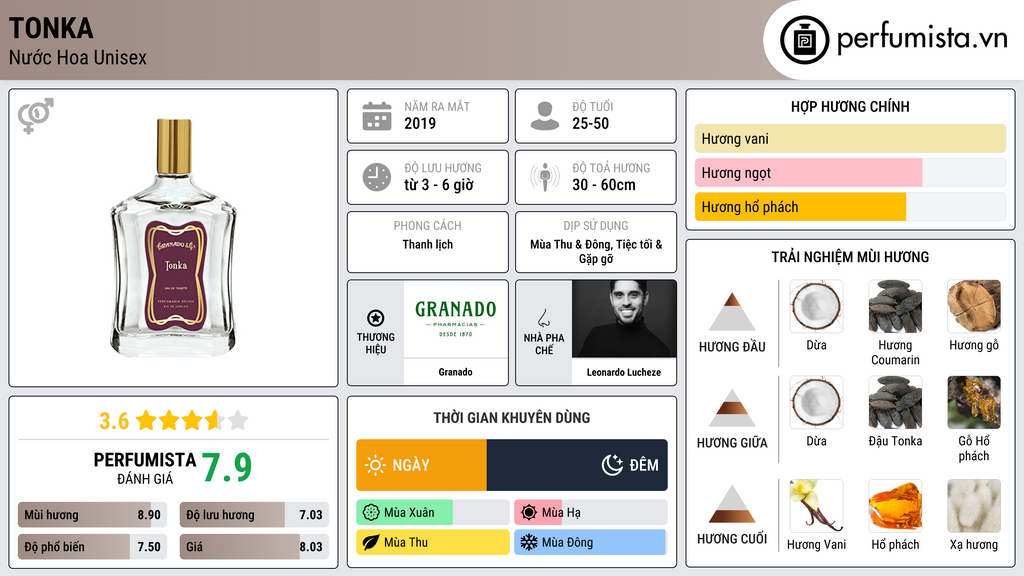Viewport: 1024px width, 576px height.
Task: Click the Hương đầu pyramid icon
Action: pyautogui.click(x=732, y=312)
